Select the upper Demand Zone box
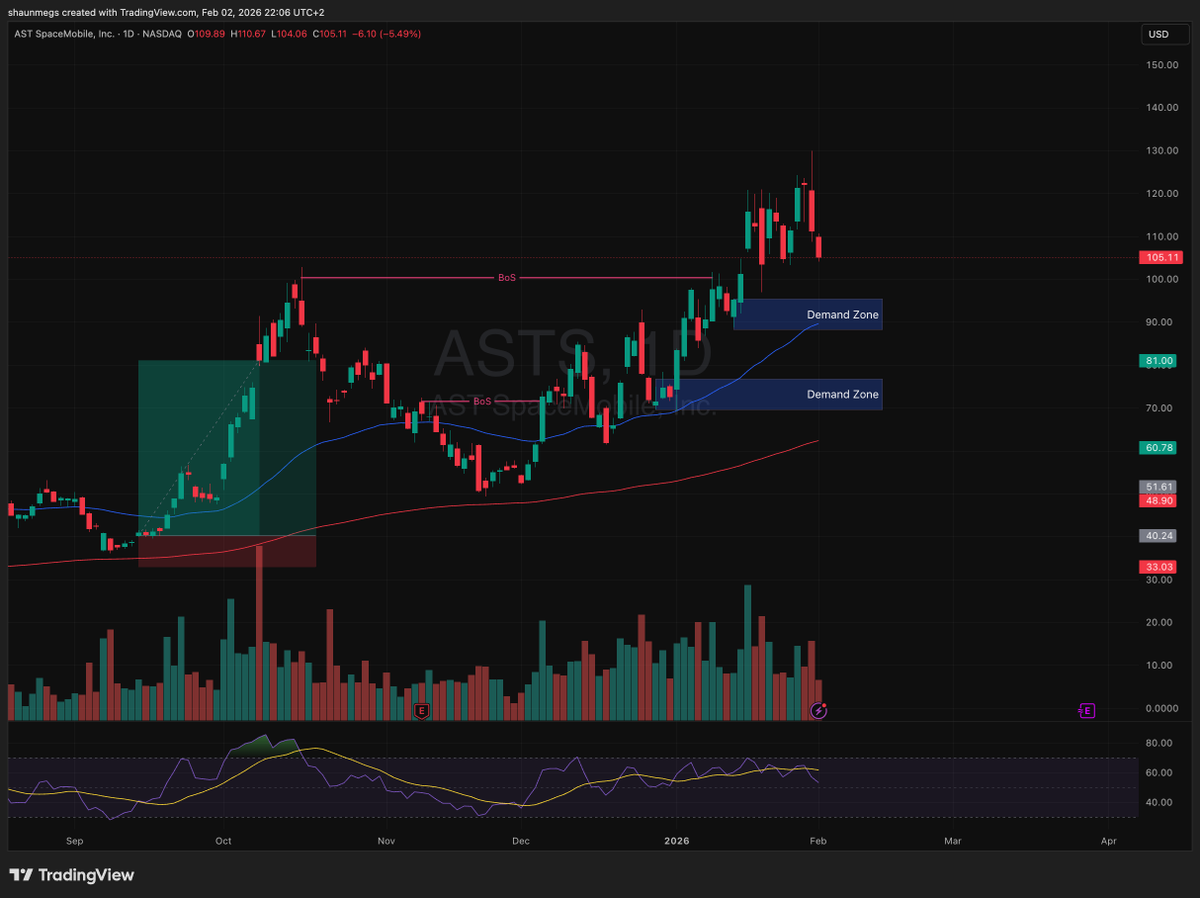 (808, 314)
